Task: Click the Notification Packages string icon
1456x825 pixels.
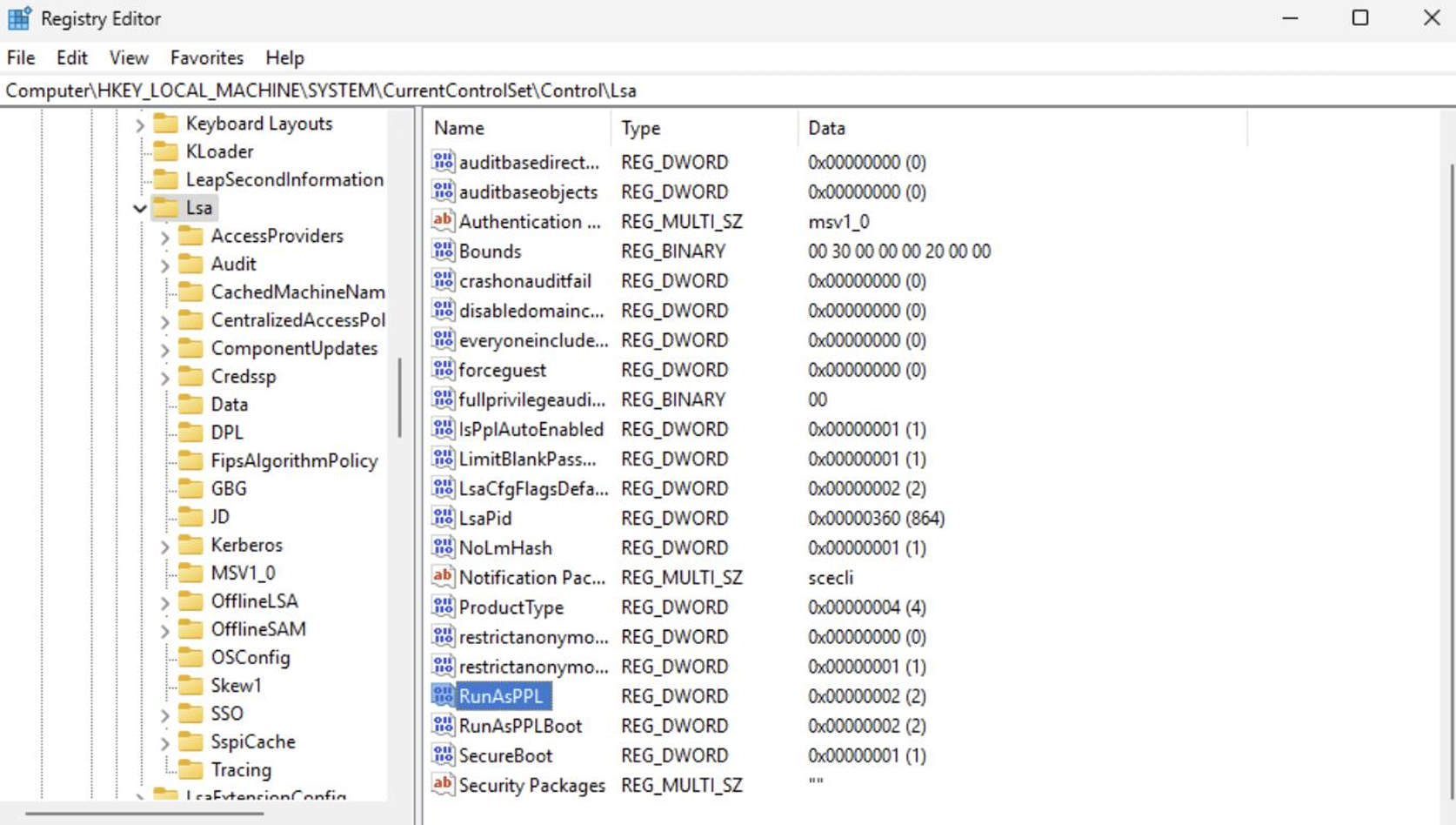Action: [x=443, y=577]
